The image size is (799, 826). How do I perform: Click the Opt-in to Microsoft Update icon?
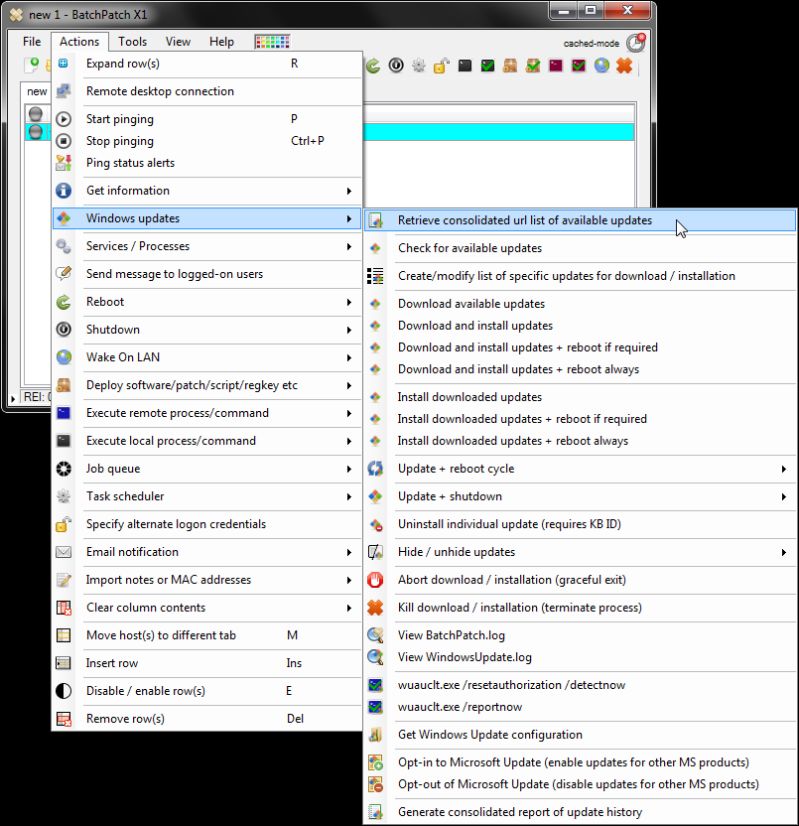pos(375,763)
